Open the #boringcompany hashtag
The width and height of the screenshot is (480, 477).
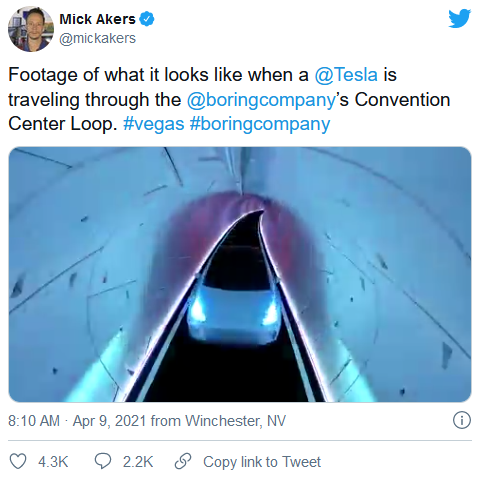point(260,124)
